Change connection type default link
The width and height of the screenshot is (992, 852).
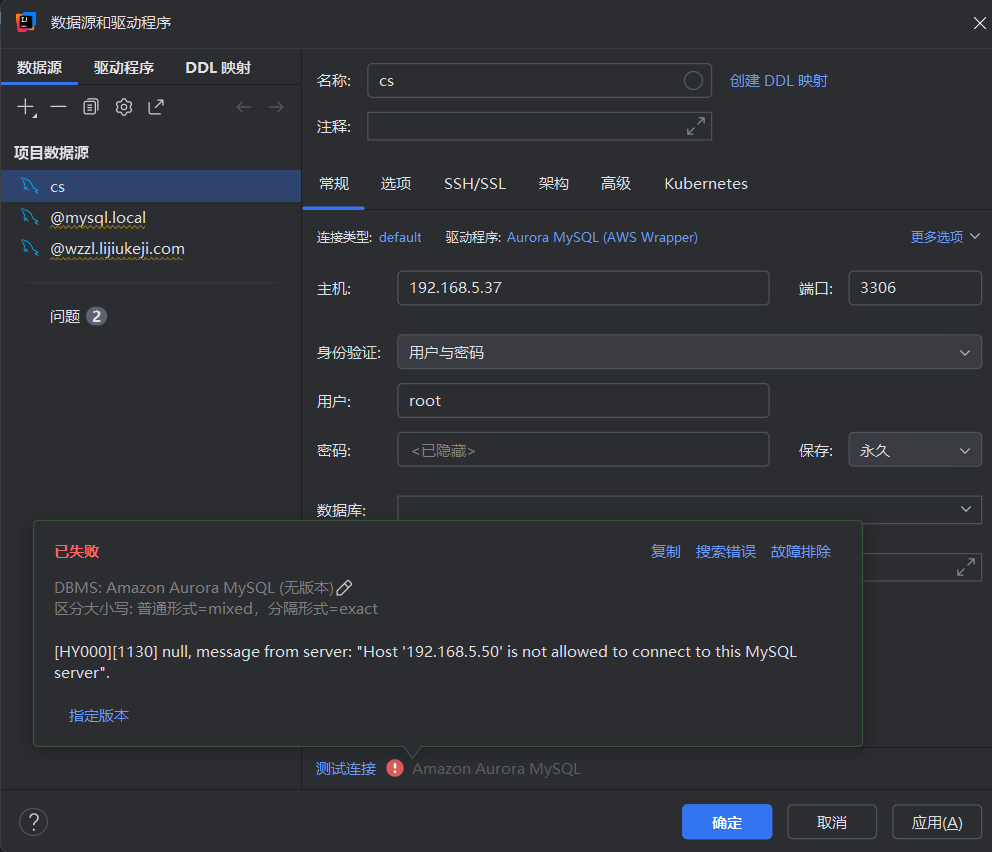(400, 237)
